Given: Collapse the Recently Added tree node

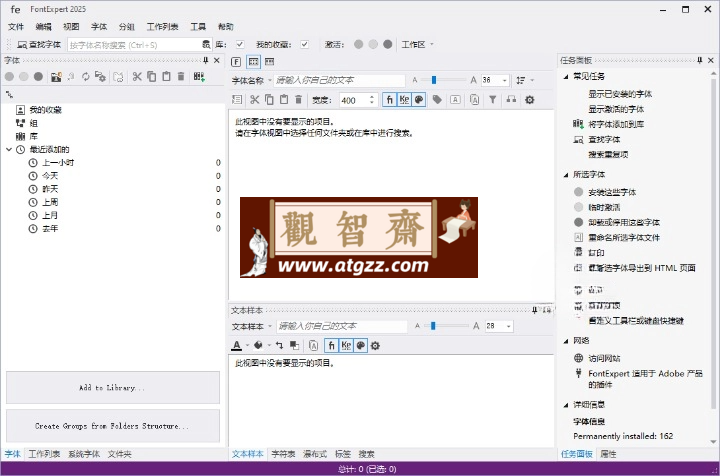Looking at the screenshot, I should pyautogui.click(x=9, y=150).
